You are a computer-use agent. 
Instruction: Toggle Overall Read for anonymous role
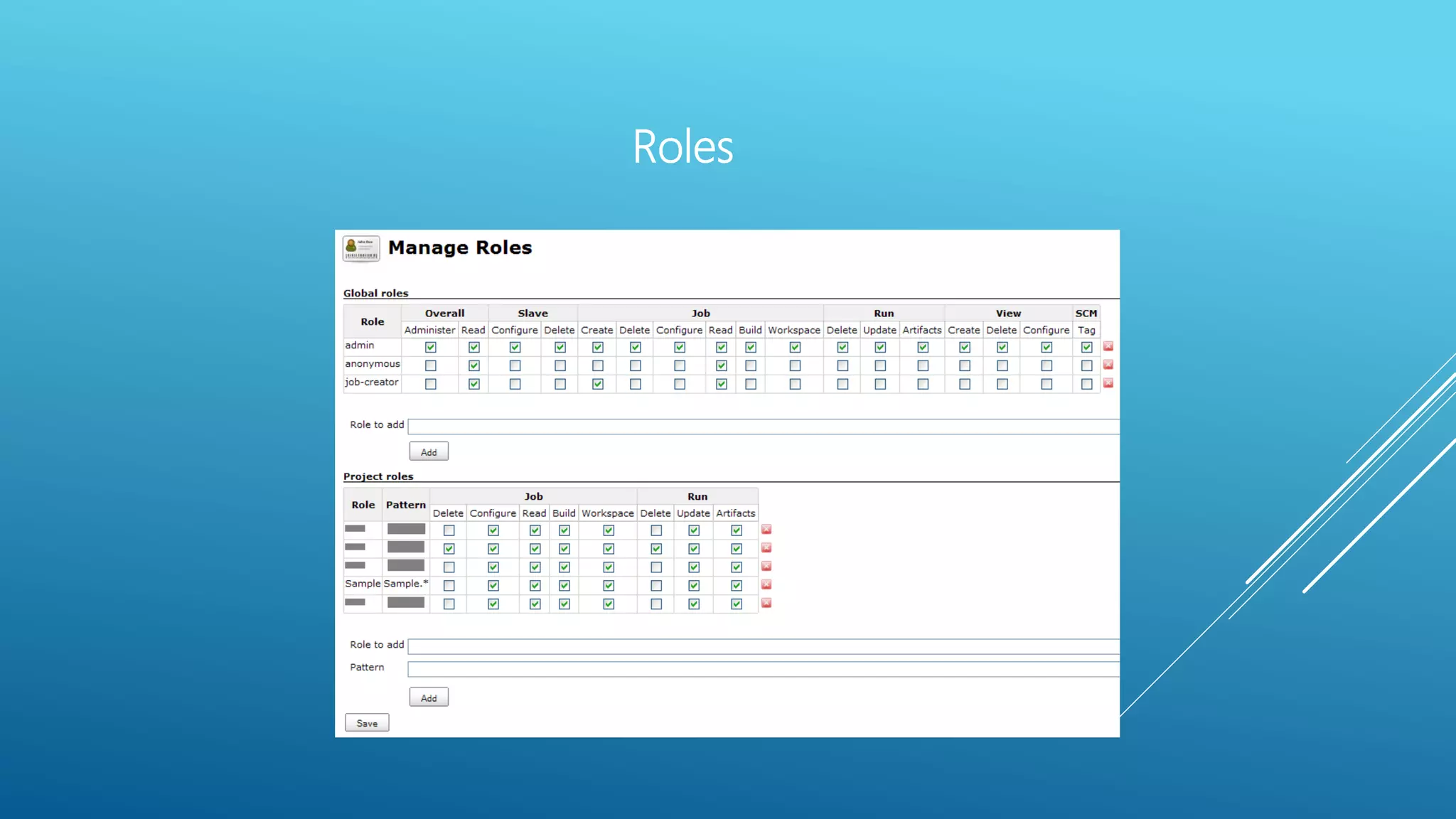(474, 365)
